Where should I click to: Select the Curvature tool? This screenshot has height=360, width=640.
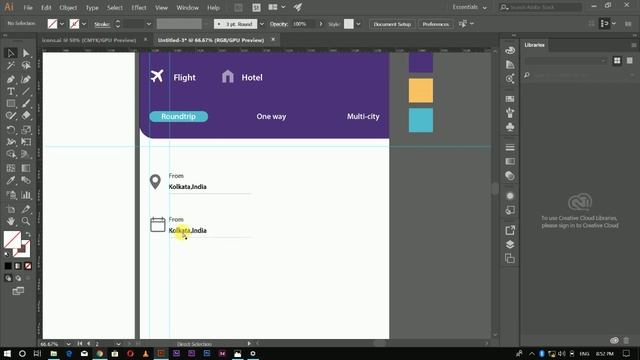click(x=26, y=79)
